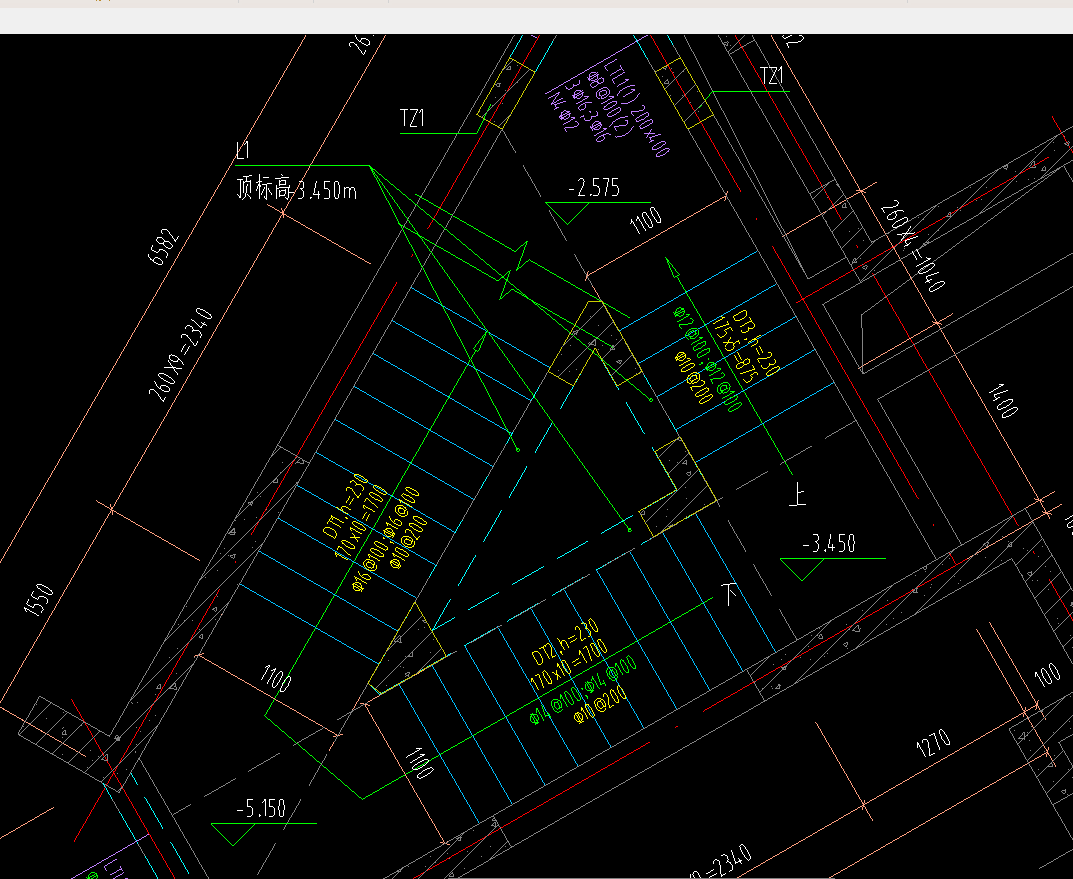The width and height of the screenshot is (1073, 879).
Task: Select the '6582' dimension text
Action: pos(164,248)
